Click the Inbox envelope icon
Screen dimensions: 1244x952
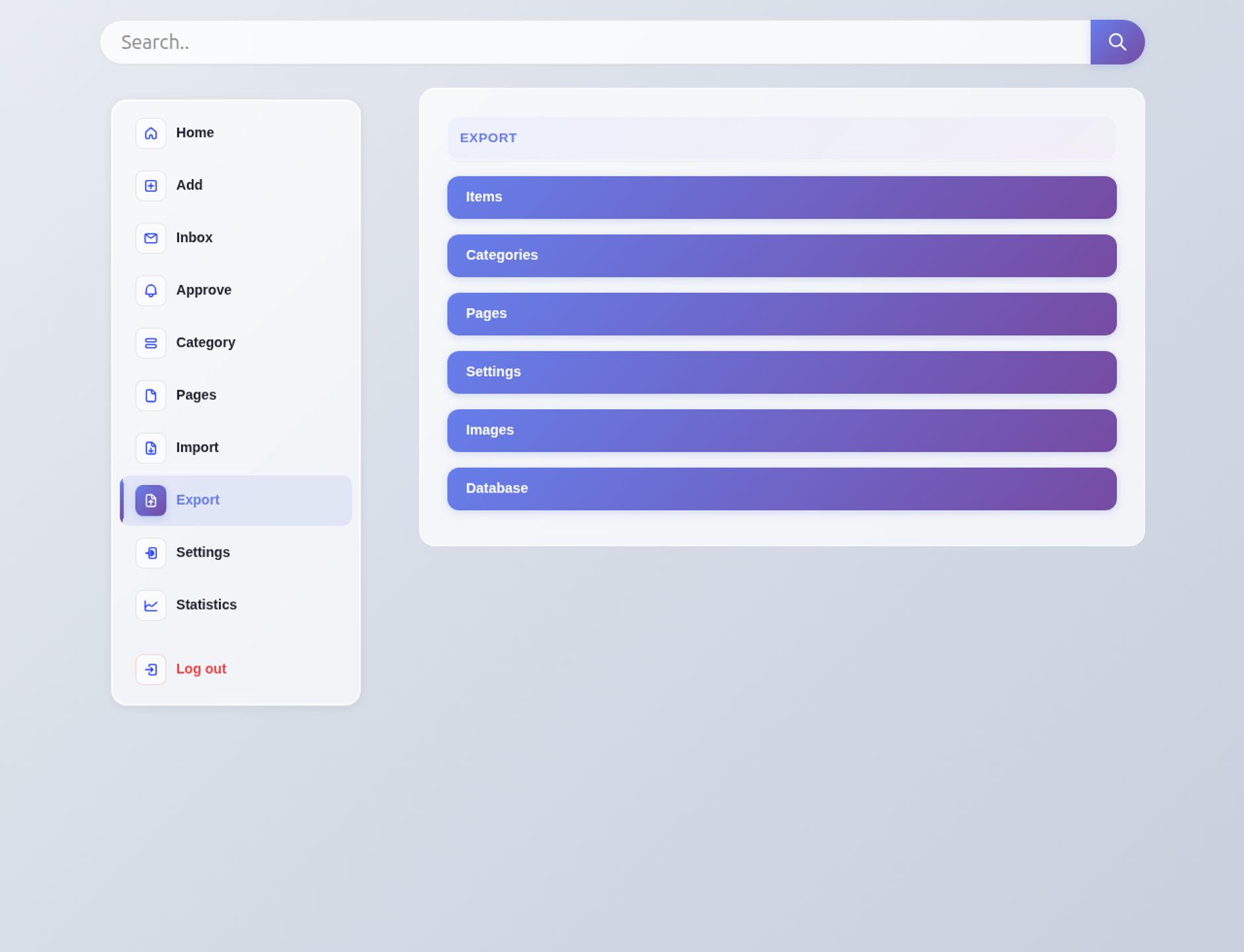(x=151, y=238)
